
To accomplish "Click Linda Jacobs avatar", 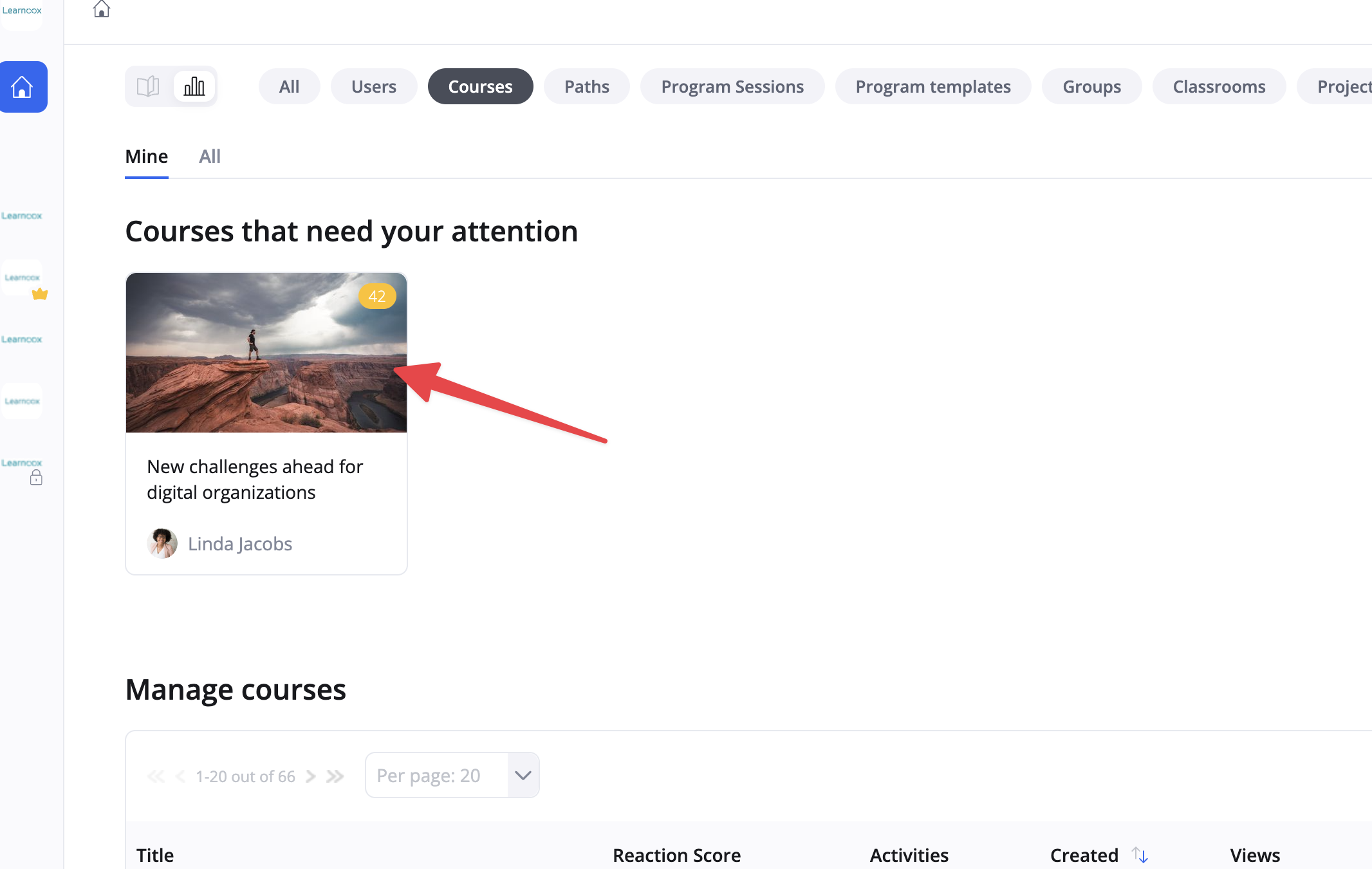I will (x=162, y=543).
